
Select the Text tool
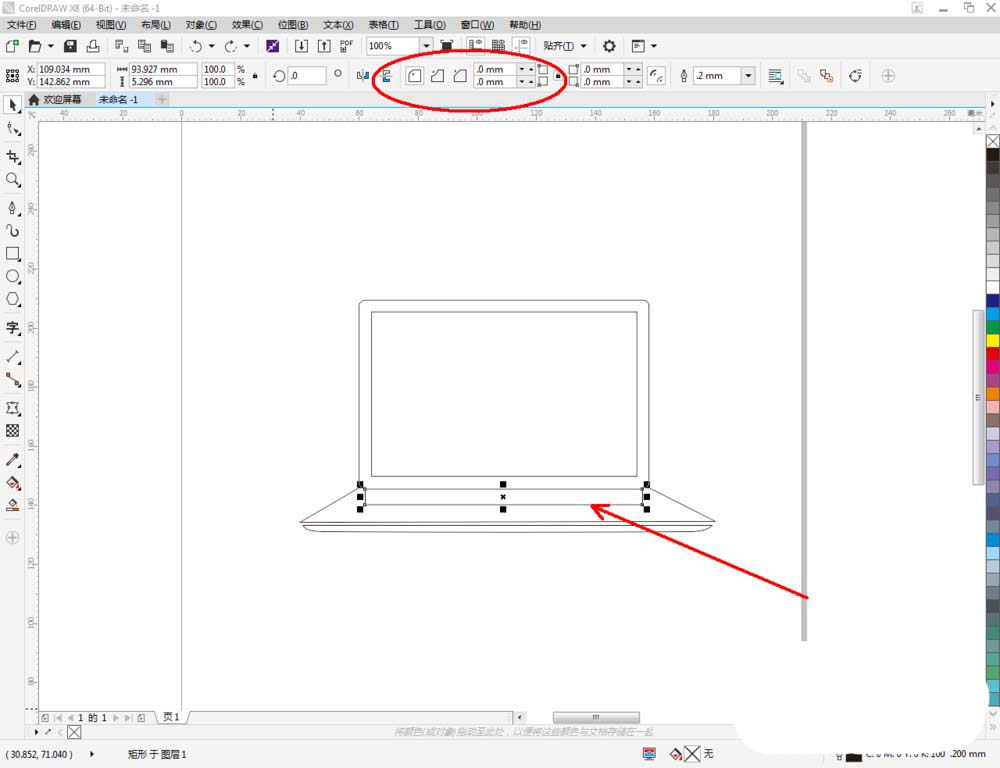click(13, 328)
